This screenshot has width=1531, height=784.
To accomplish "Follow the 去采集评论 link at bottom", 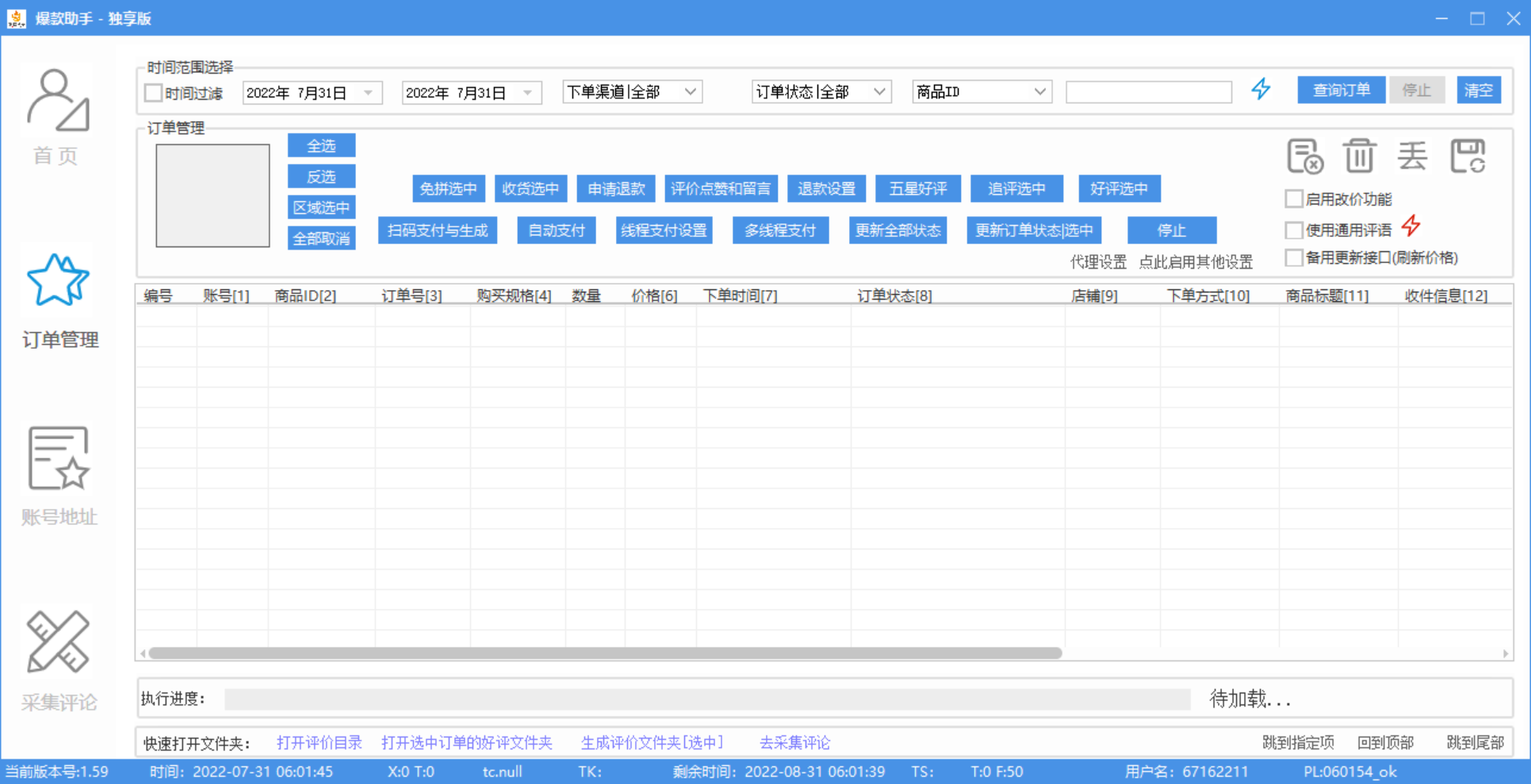I will [x=794, y=743].
